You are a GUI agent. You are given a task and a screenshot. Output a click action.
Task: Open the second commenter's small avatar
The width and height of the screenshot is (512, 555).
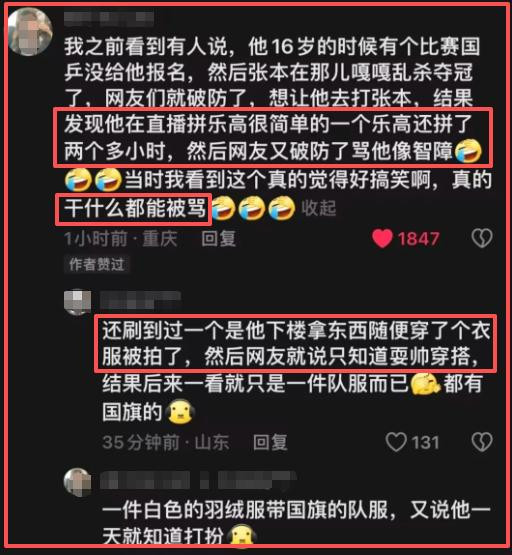[x=77, y=303]
